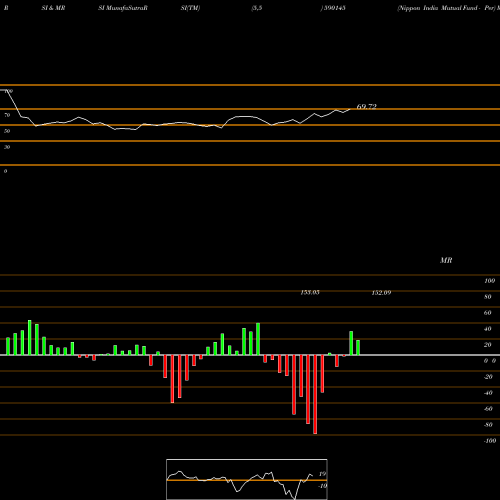Click the 80 label on the MR axis

pos(488,297)
